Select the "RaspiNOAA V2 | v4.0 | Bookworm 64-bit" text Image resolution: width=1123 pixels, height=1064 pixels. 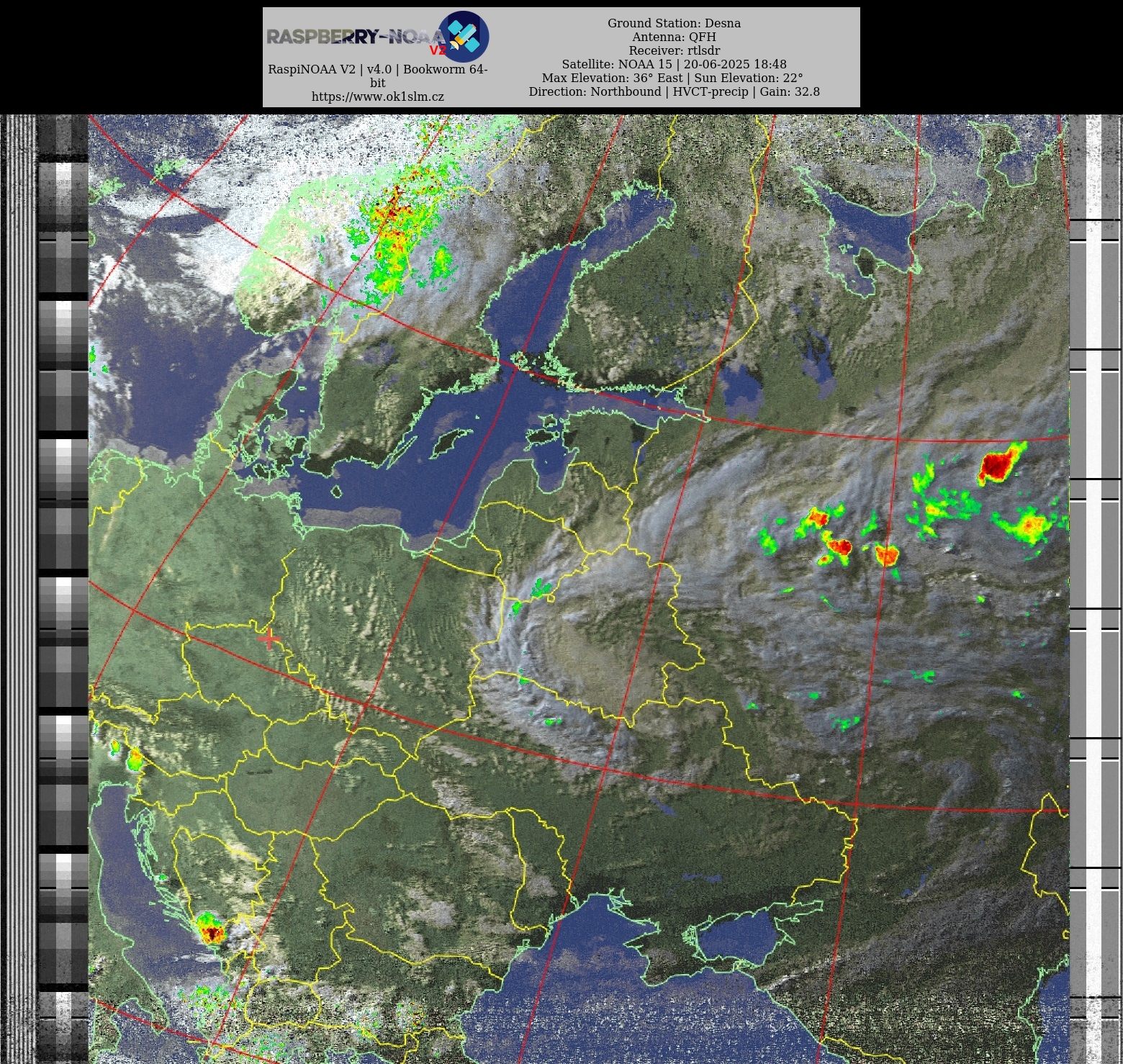coord(378,76)
